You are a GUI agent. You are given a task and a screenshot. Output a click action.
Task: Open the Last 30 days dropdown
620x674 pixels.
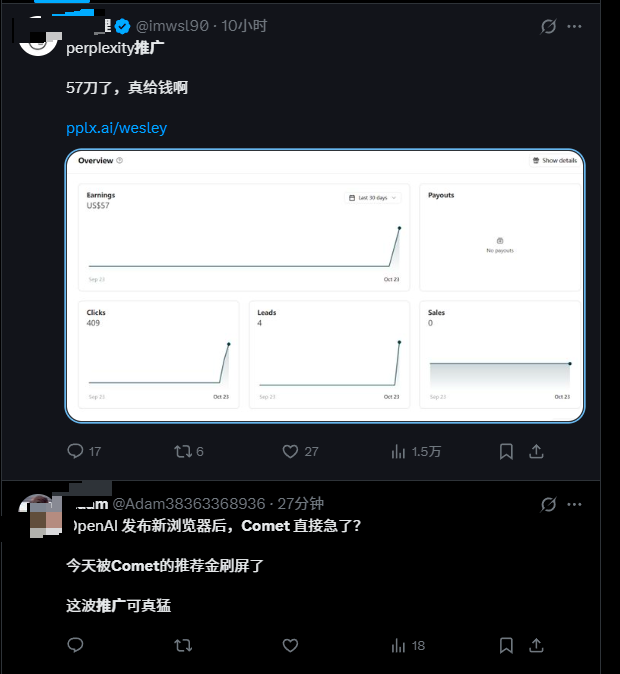point(373,198)
